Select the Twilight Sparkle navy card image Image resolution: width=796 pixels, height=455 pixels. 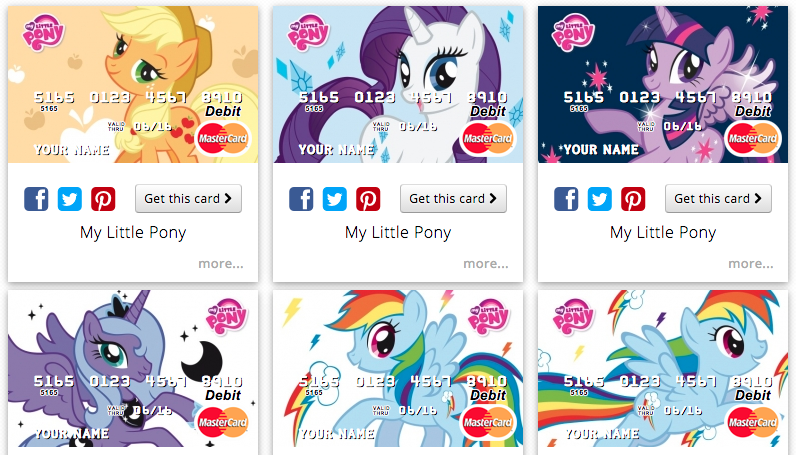point(663,84)
